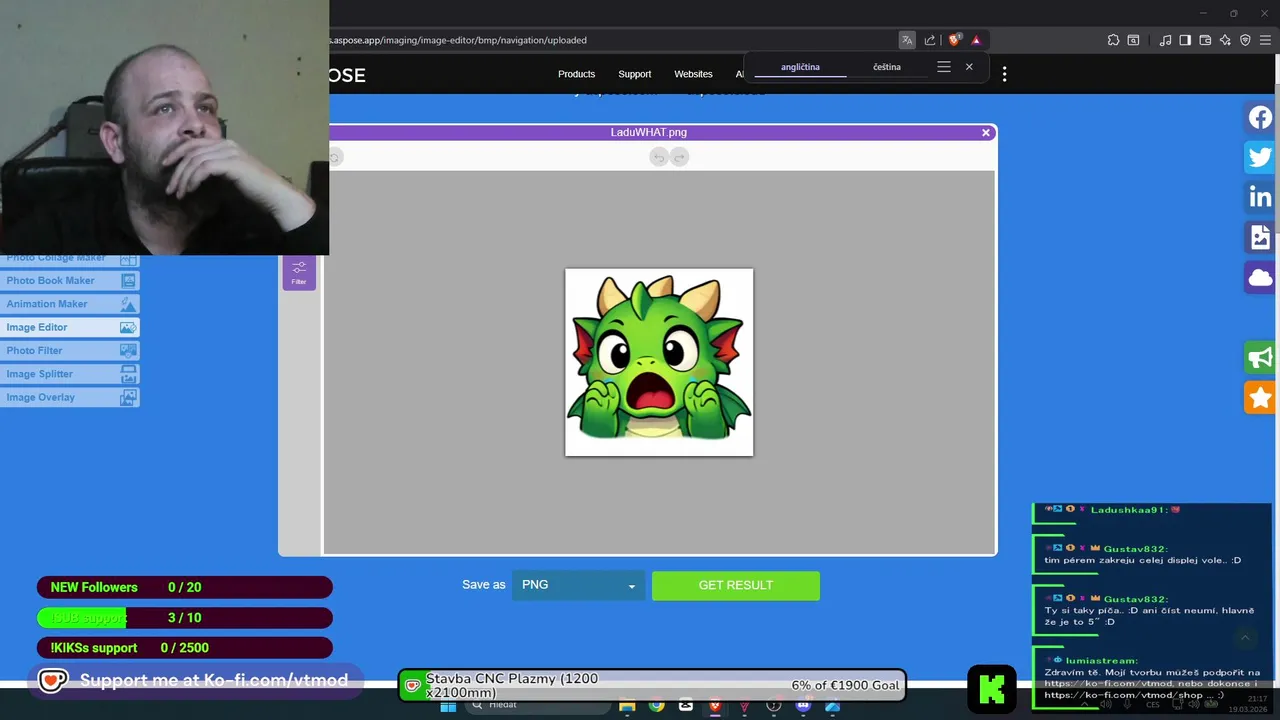The image size is (1280, 720).
Task: Select the Image Editor sidebar item
Action: (69, 327)
